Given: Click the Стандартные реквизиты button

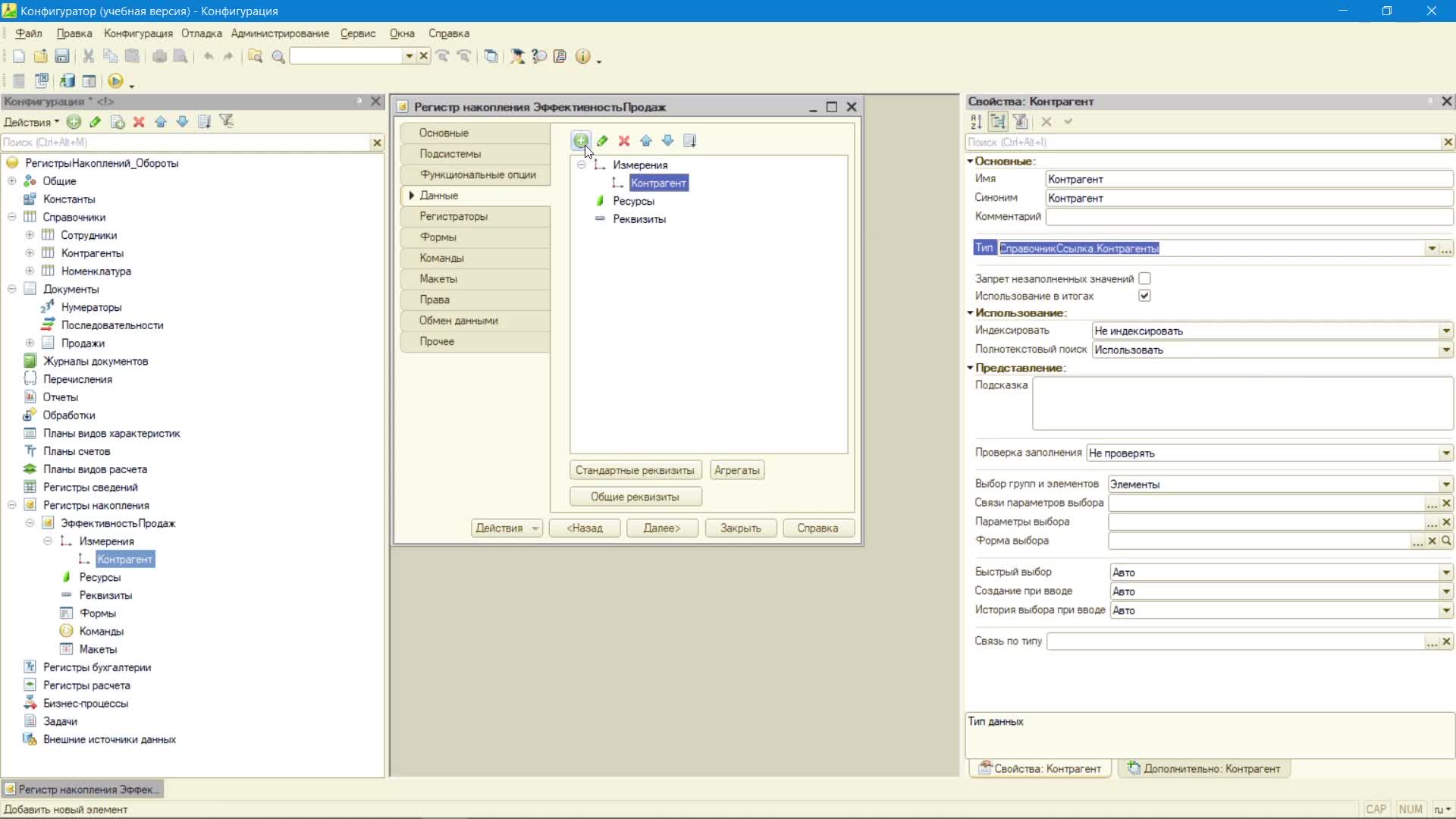Looking at the screenshot, I should coord(635,470).
